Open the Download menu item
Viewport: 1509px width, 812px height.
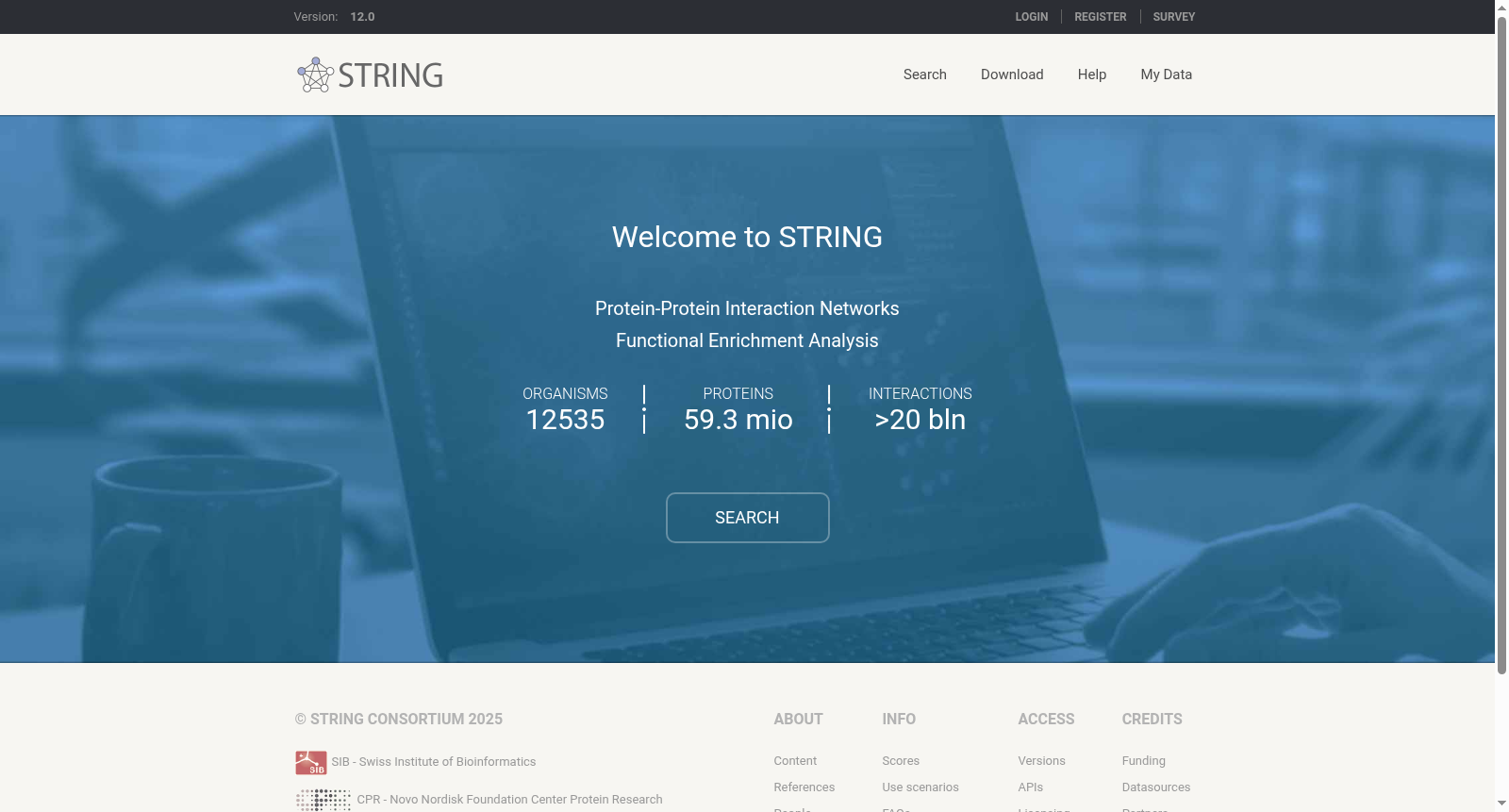pos(1012,75)
